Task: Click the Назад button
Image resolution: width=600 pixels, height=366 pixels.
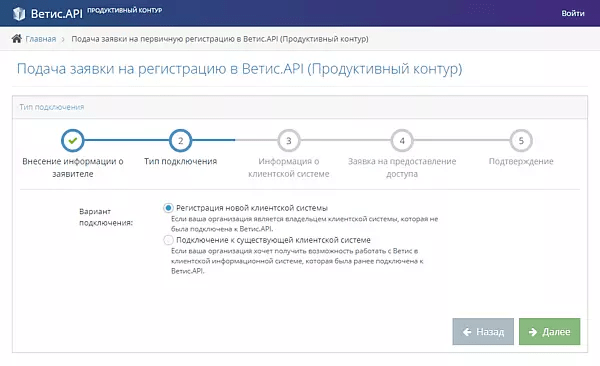Action: pos(483,332)
